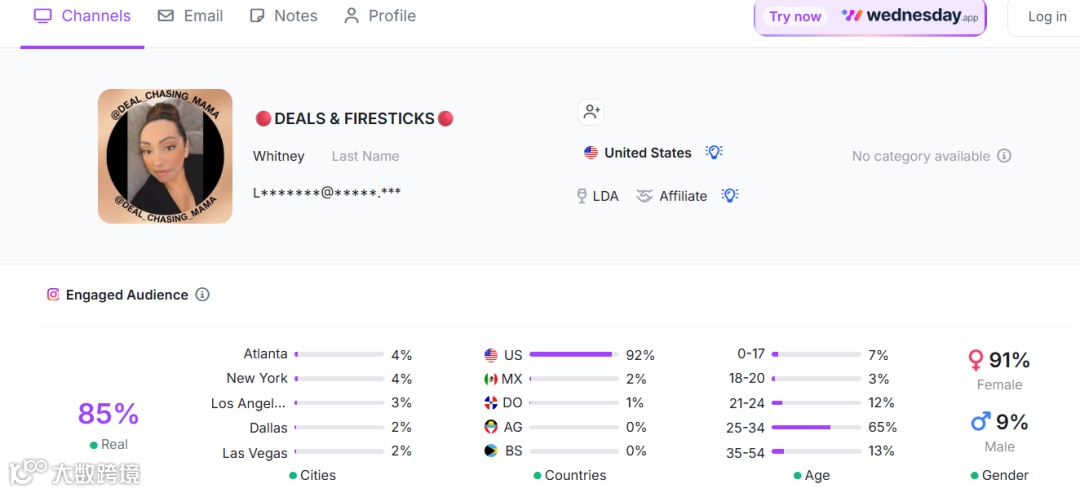Click the Last Name input field

point(365,156)
